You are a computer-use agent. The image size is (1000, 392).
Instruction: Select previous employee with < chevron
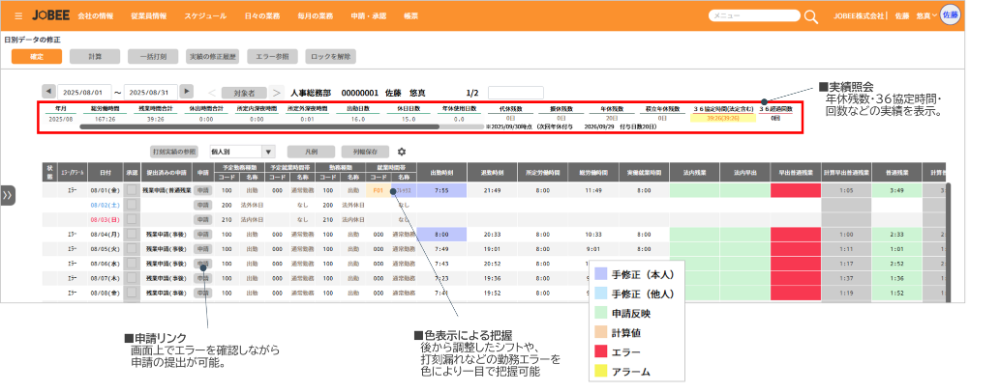click(x=212, y=92)
